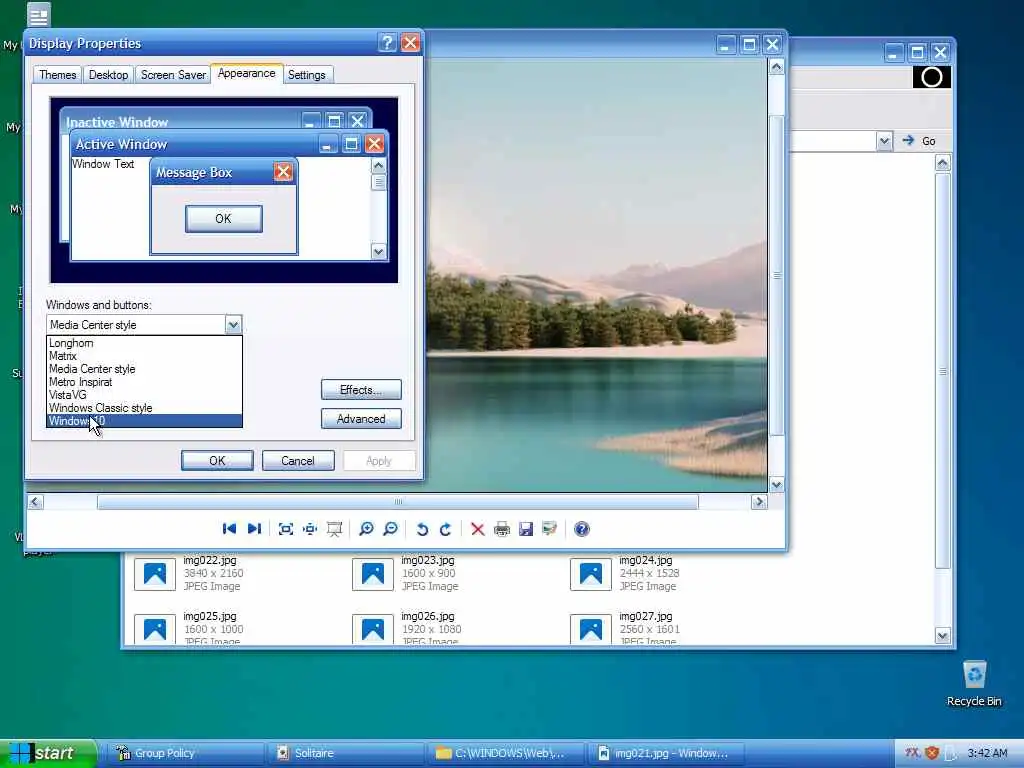This screenshot has height=768, width=1024.
Task: Choose Metro Inspirat in the style list
Action: tap(144, 382)
